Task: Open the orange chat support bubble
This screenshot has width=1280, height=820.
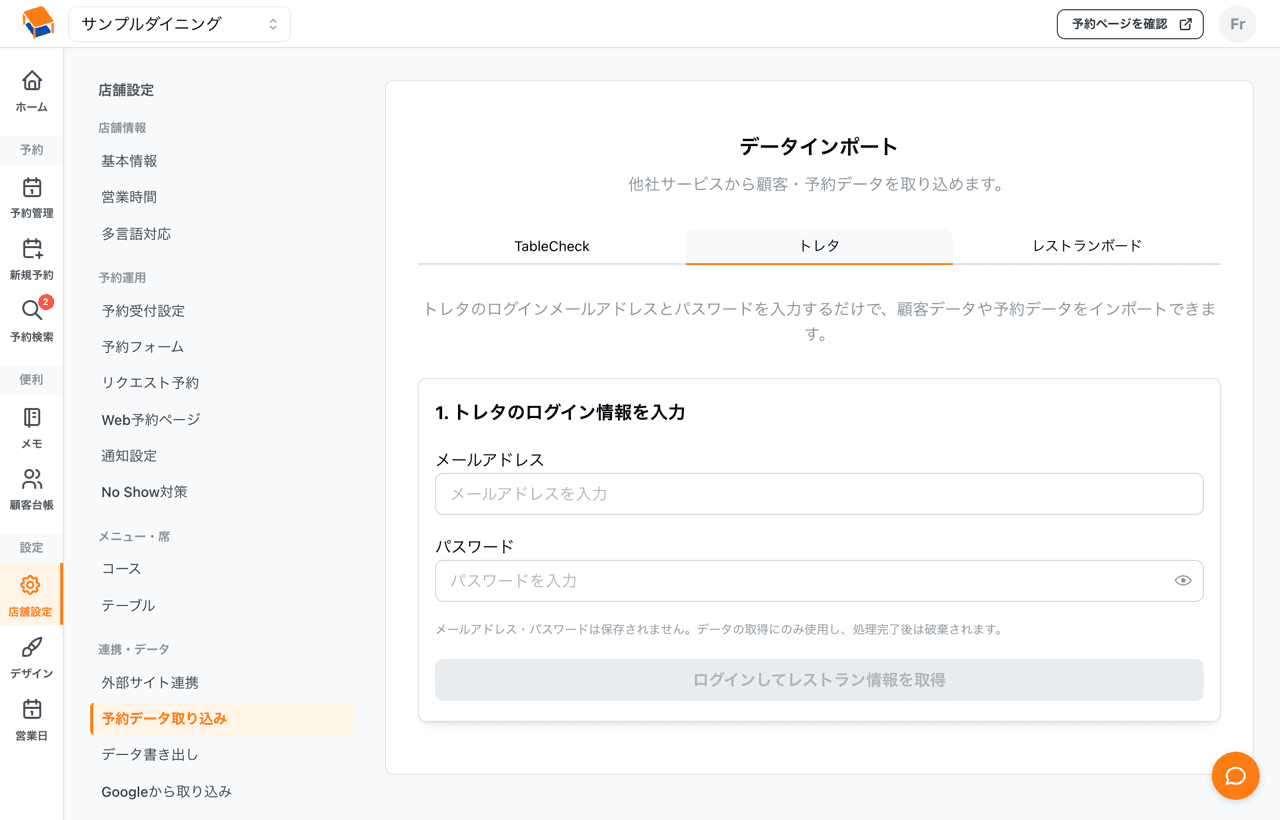Action: [1235, 776]
